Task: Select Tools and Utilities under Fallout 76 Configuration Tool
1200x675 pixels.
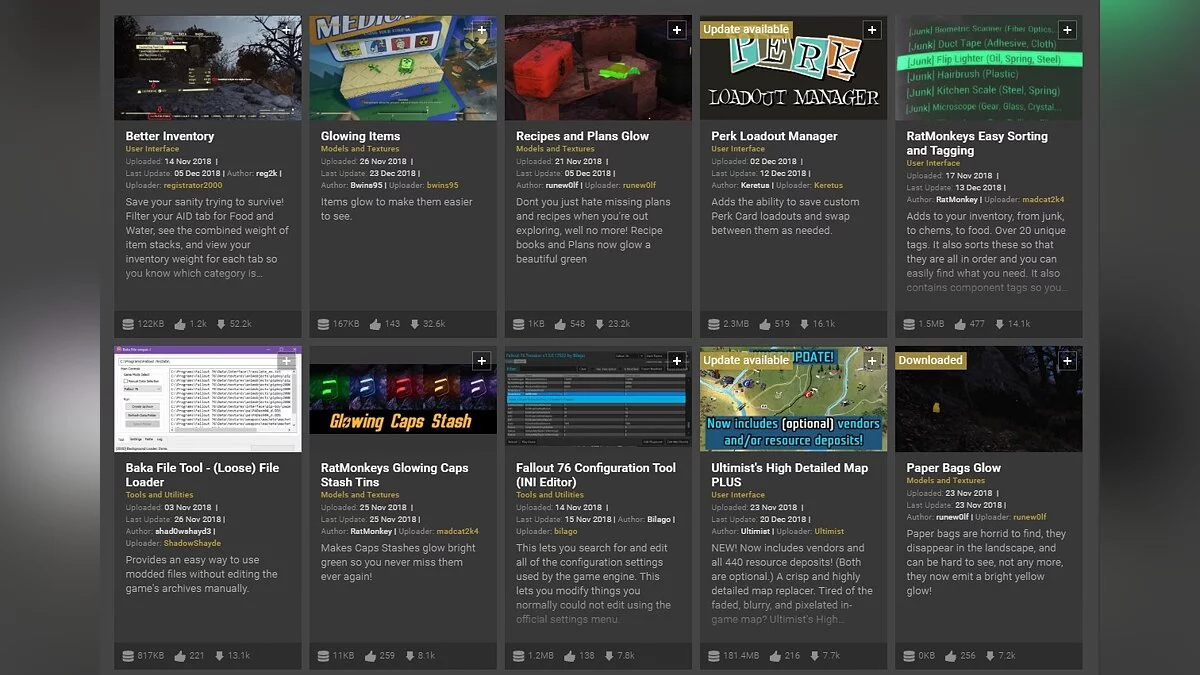Action: [550, 494]
